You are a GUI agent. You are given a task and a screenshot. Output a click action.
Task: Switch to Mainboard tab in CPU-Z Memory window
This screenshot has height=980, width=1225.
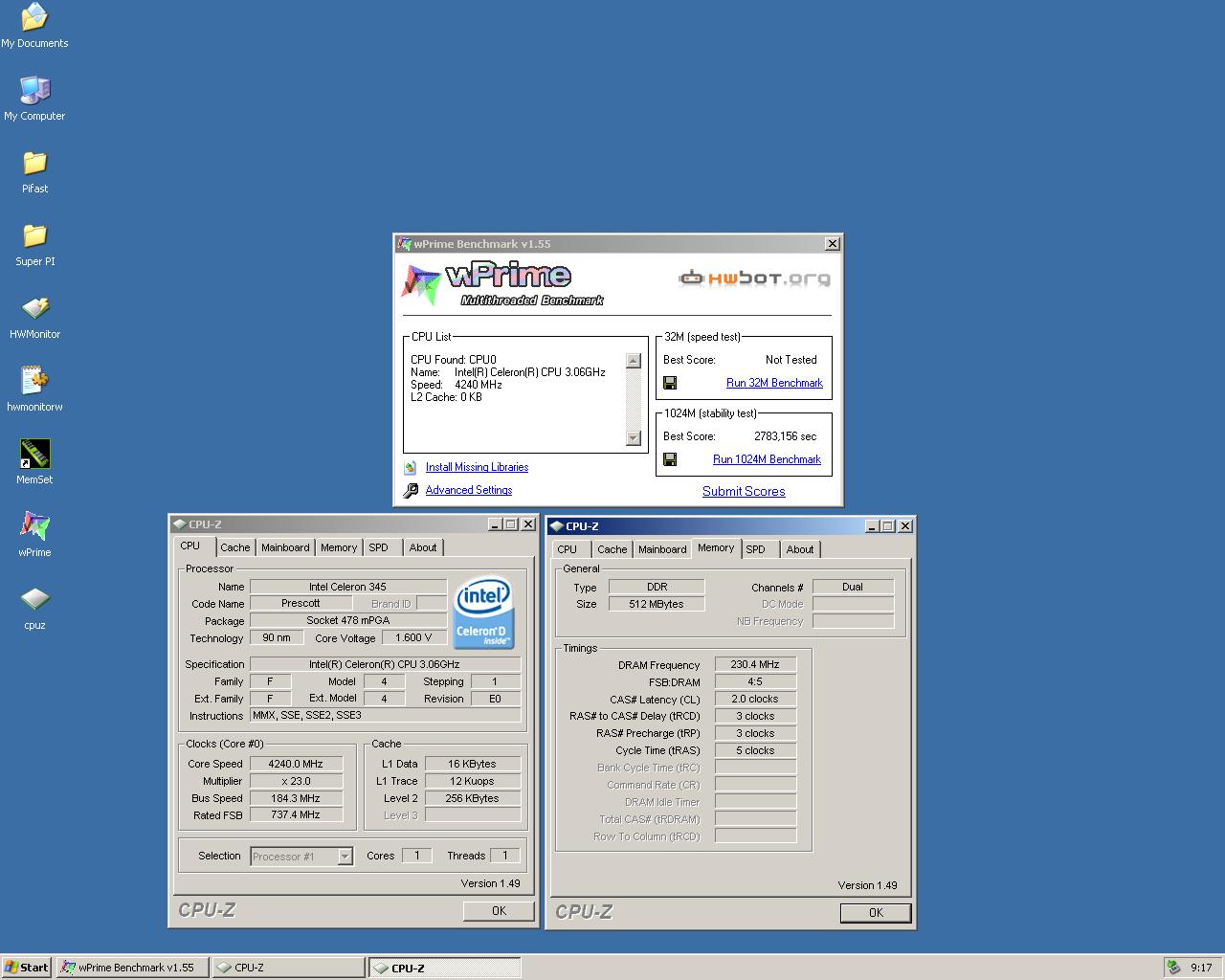point(662,549)
